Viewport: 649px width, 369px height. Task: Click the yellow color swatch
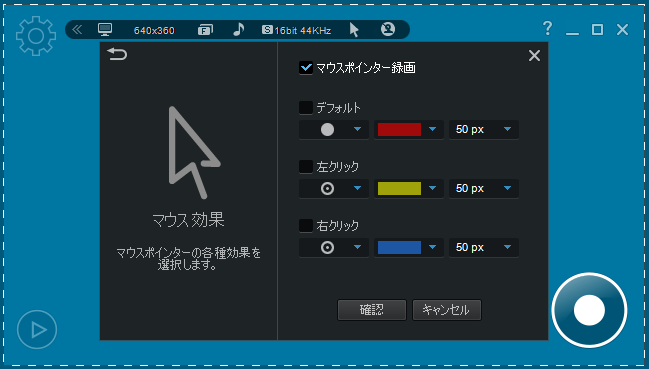click(x=399, y=189)
